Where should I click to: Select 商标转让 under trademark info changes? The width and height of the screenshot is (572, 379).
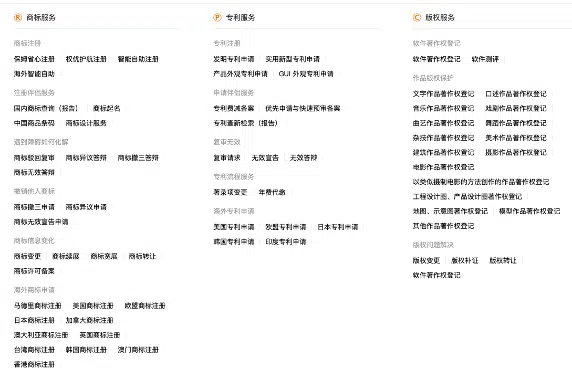click(x=142, y=256)
